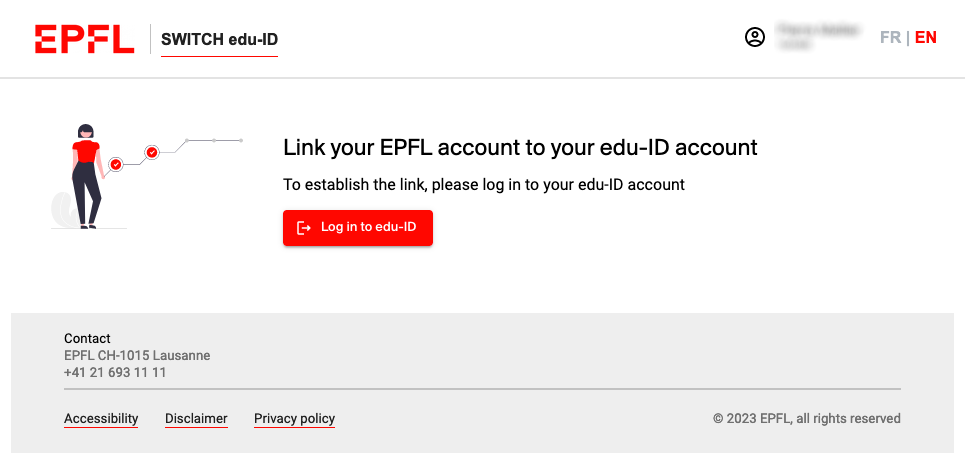
Task: Open the SWITCH edu-ID header tab
Action: [219, 40]
